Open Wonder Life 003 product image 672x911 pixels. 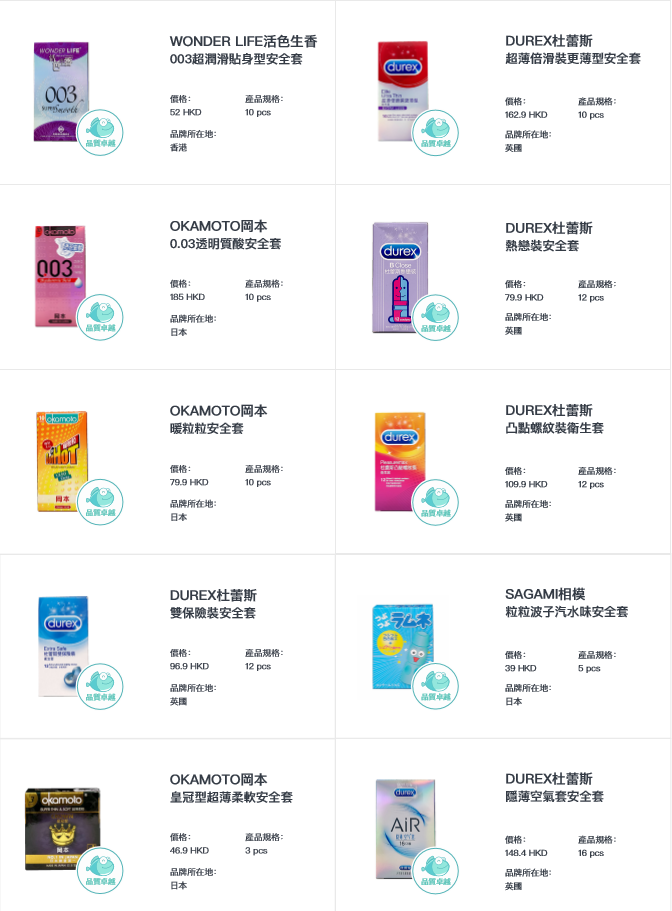pyautogui.click(x=61, y=92)
